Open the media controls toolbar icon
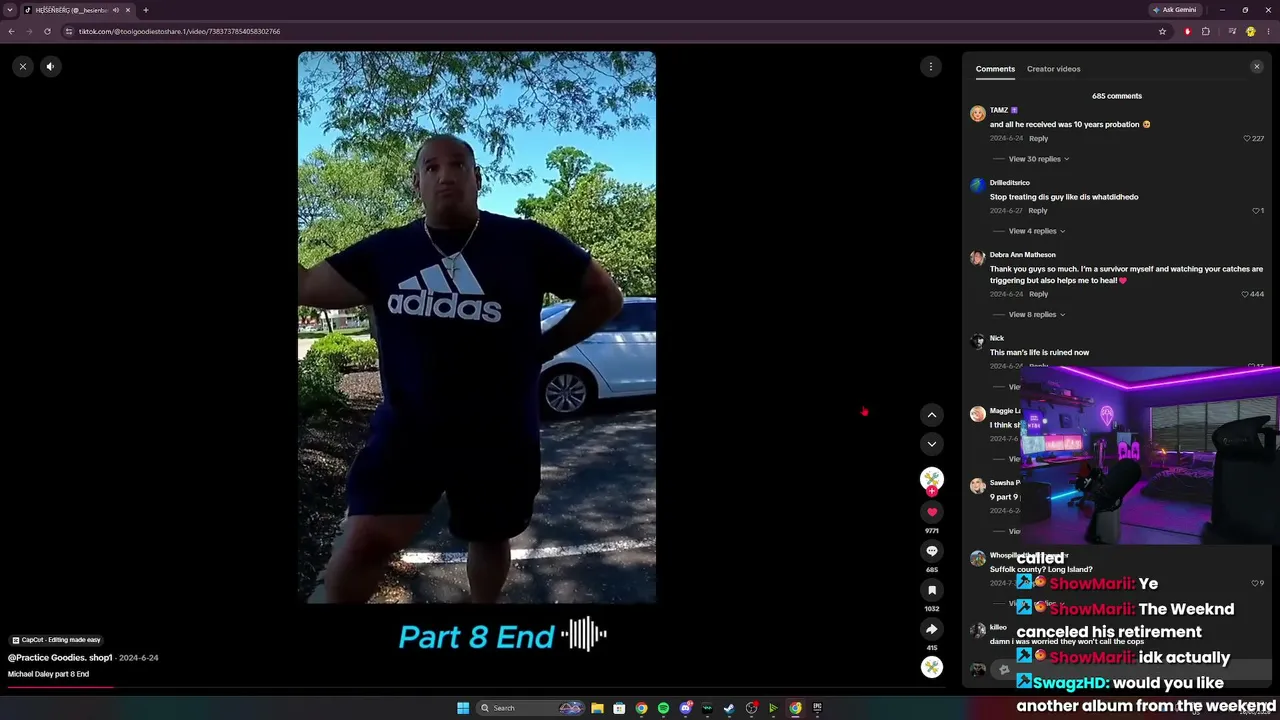 [x=1232, y=31]
